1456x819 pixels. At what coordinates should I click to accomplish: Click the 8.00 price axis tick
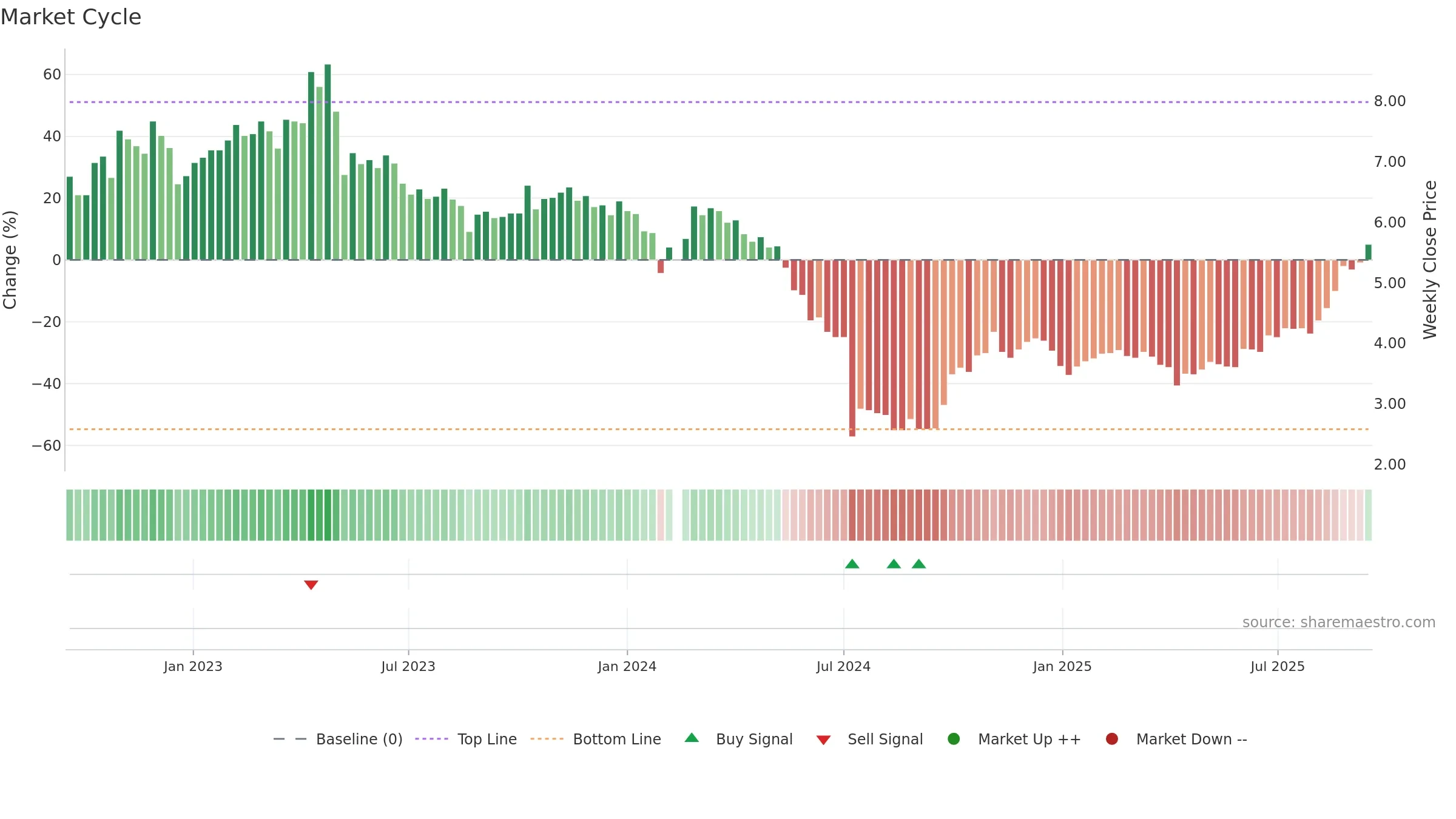coord(1390,101)
